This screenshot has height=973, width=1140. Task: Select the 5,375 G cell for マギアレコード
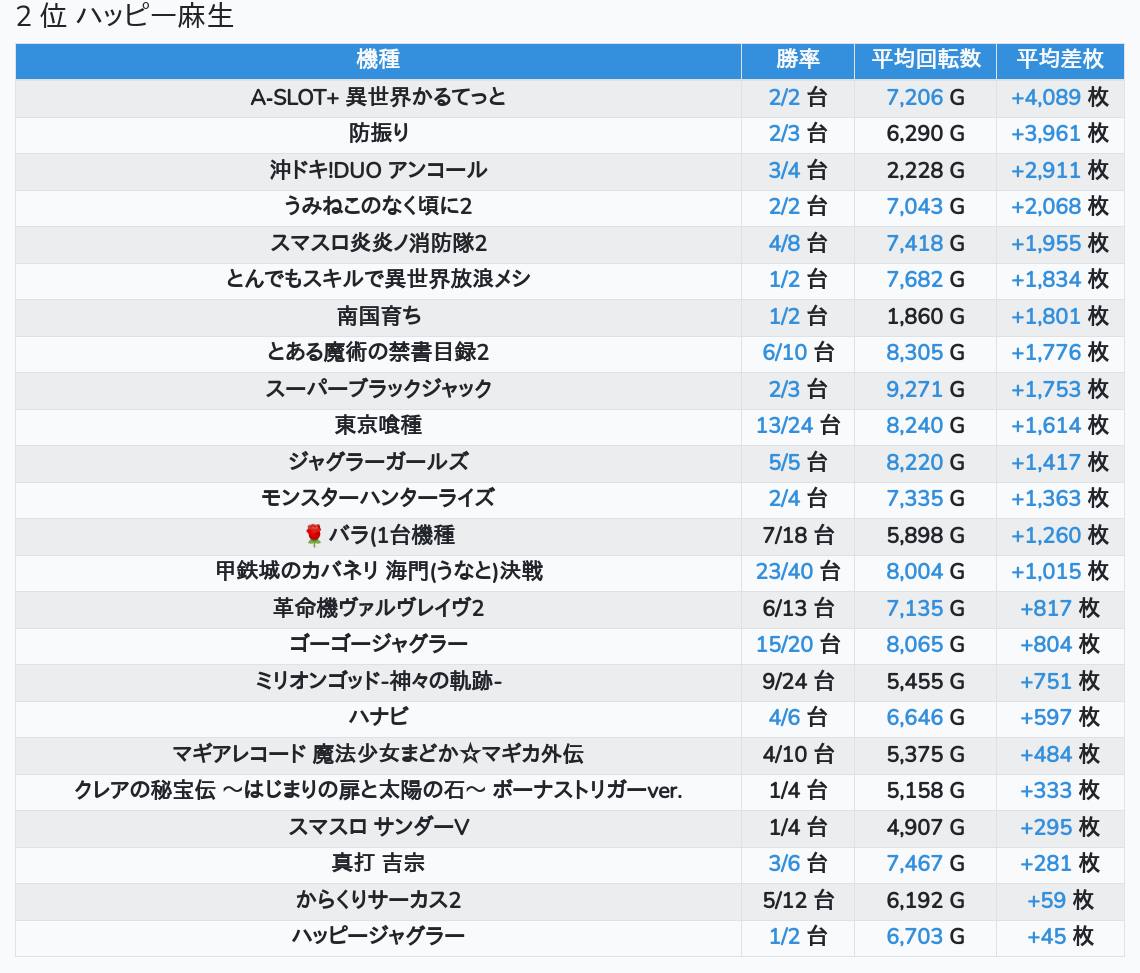[926, 755]
